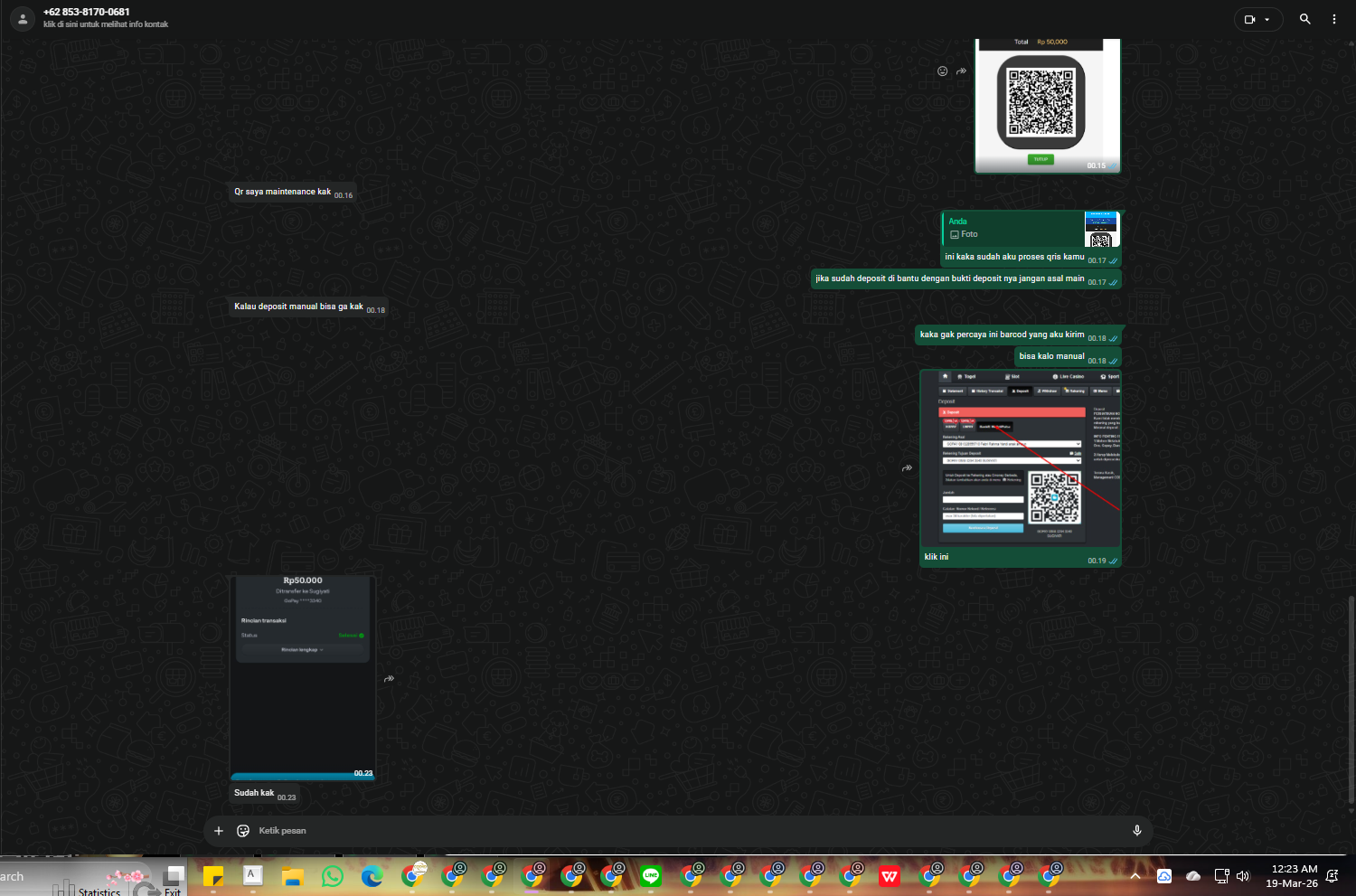Forward the Rp50.000 receipt image
Viewport: 1356px width, 896px height.
389,678
